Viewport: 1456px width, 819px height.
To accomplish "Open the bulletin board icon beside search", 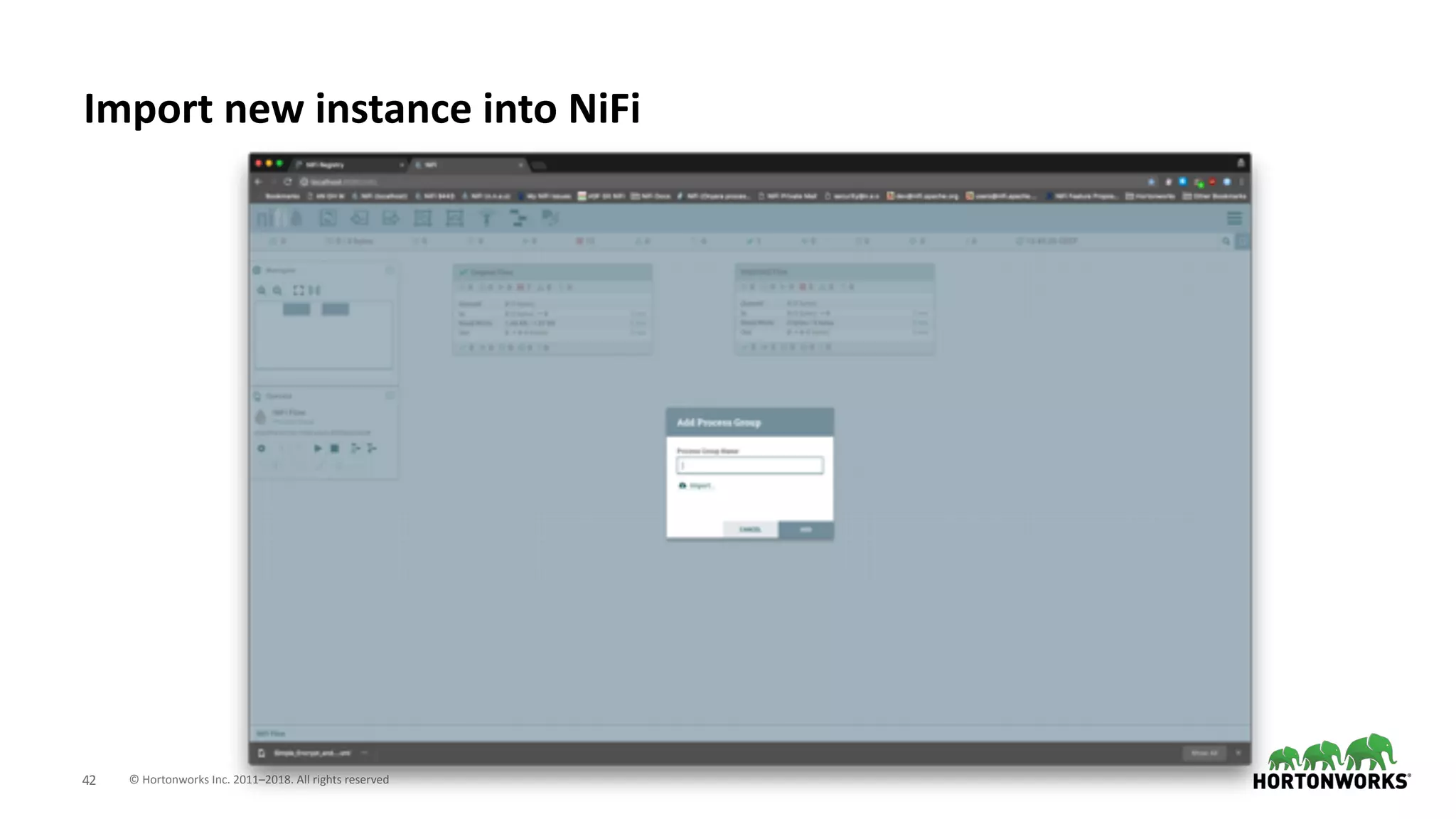I will 1242,242.
